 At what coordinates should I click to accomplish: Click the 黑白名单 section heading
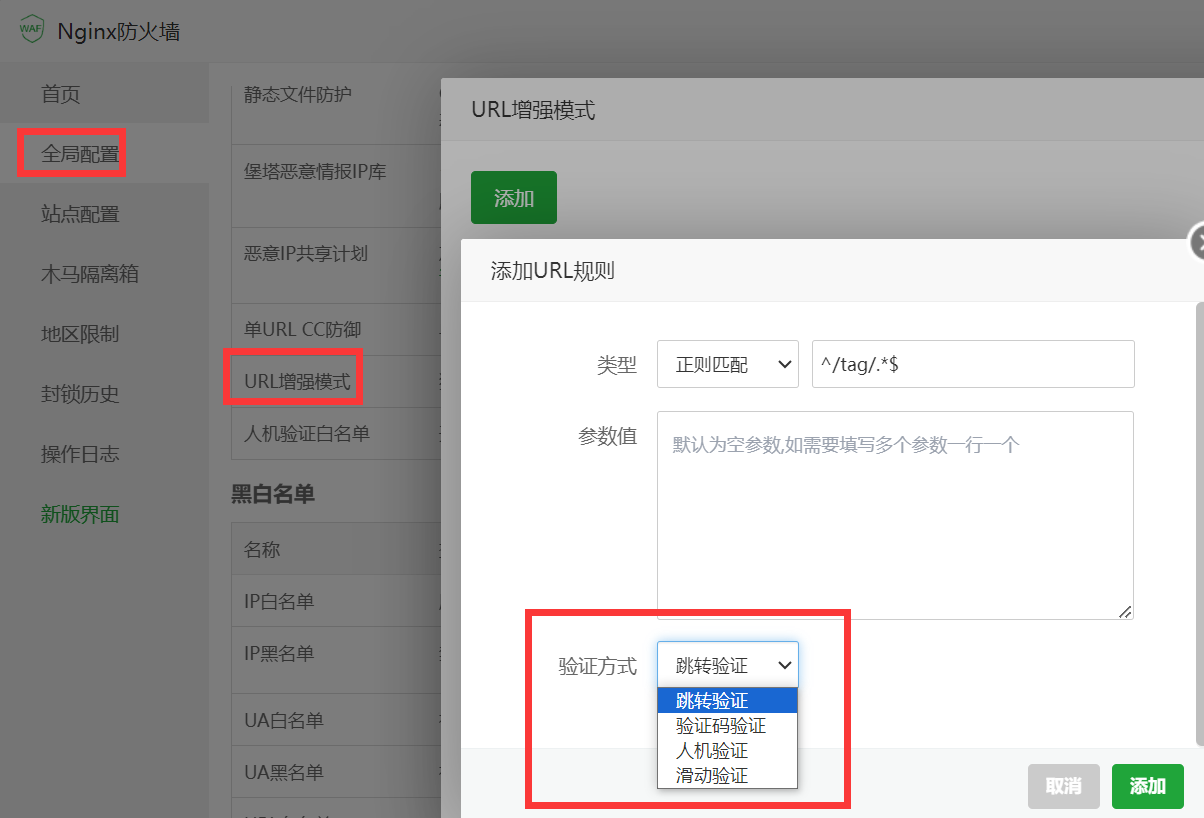pyautogui.click(x=273, y=493)
